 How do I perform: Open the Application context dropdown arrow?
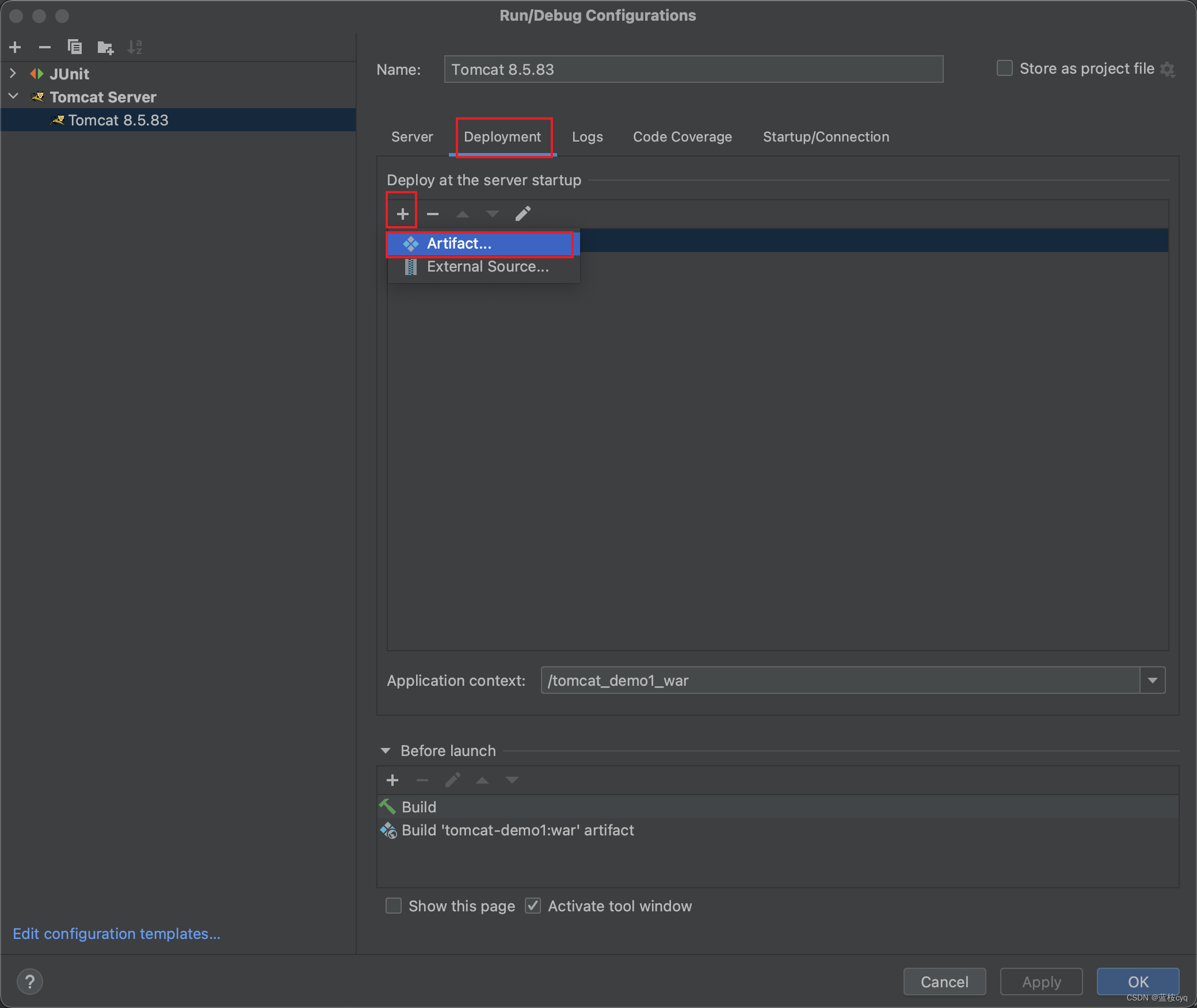pyautogui.click(x=1153, y=681)
